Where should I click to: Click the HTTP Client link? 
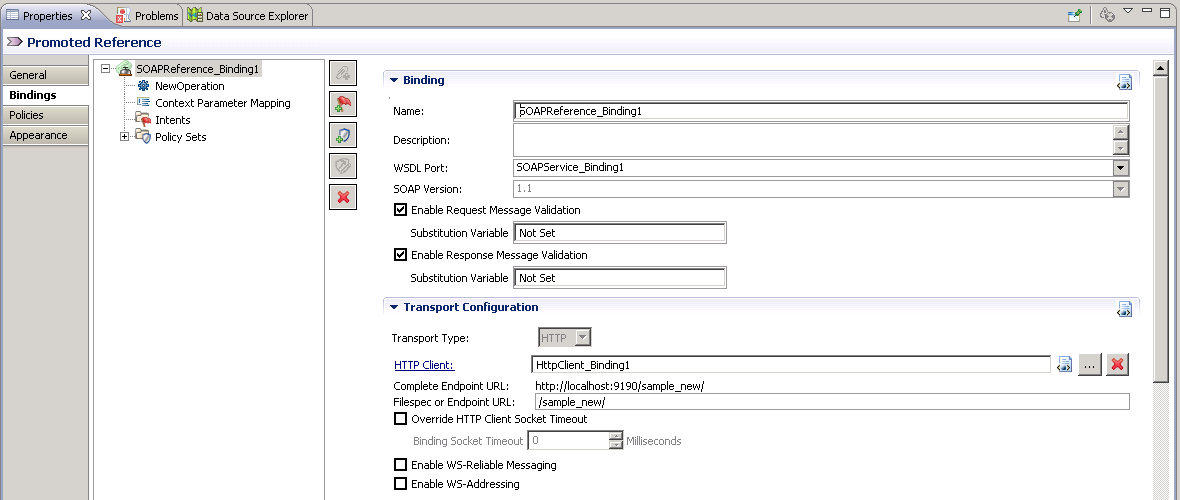pos(424,365)
